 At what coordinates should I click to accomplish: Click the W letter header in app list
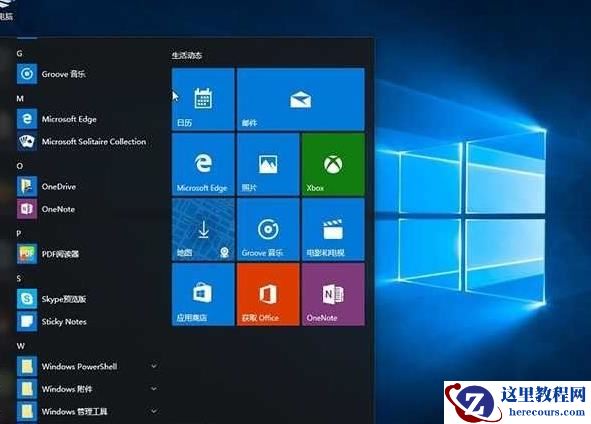pyautogui.click(x=21, y=346)
